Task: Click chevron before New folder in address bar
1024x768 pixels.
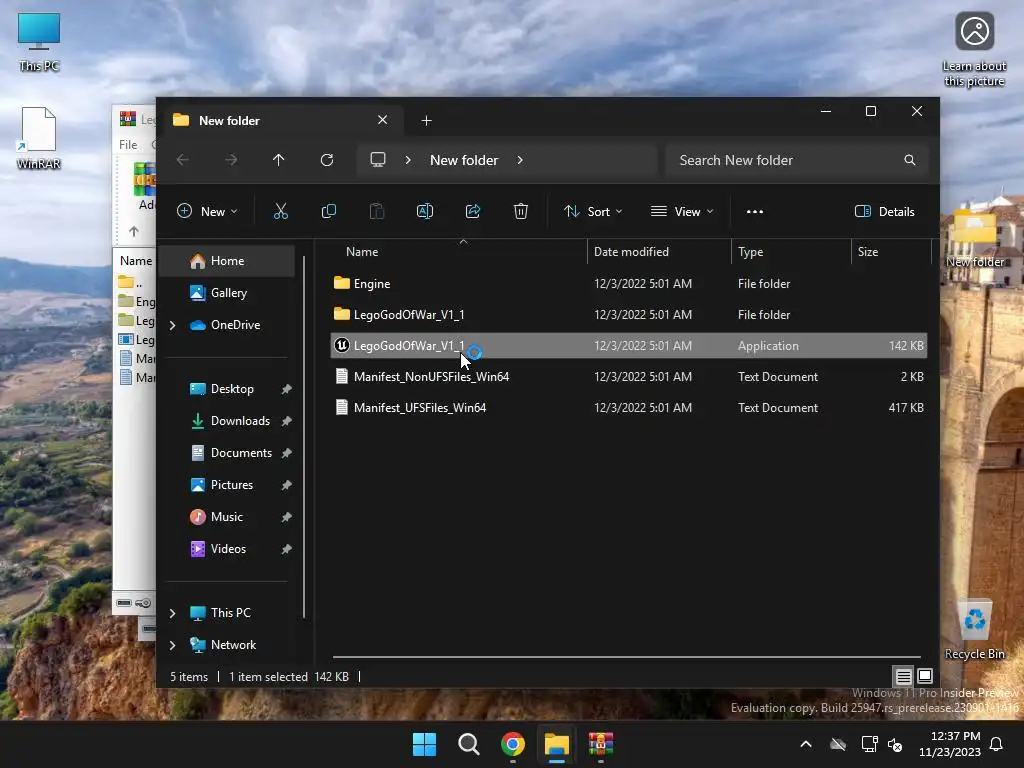Action: tap(408, 160)
